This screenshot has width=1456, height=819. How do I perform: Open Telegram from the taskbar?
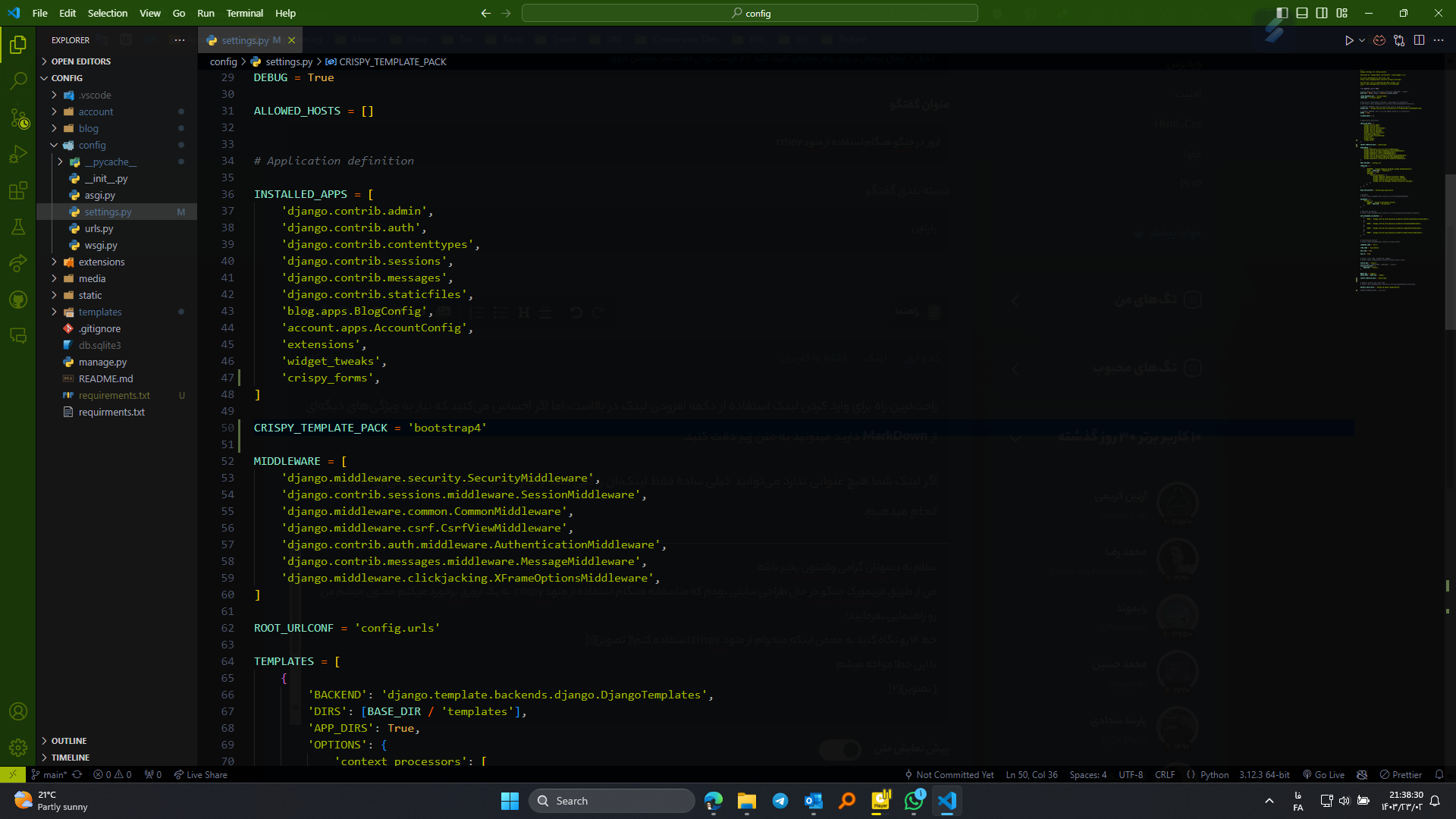coord(780,801)
